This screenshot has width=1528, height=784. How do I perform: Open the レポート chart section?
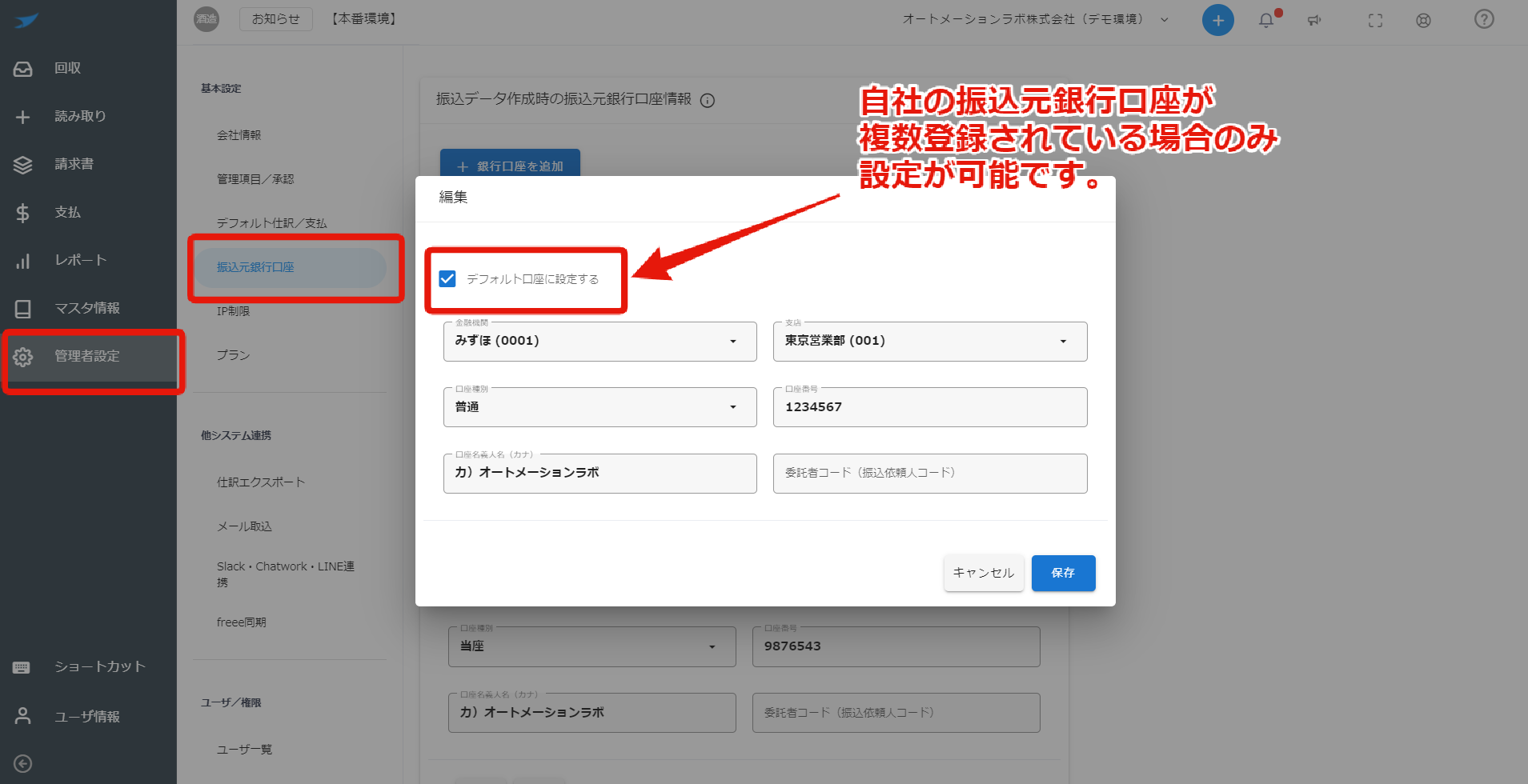tap(88, 261)
